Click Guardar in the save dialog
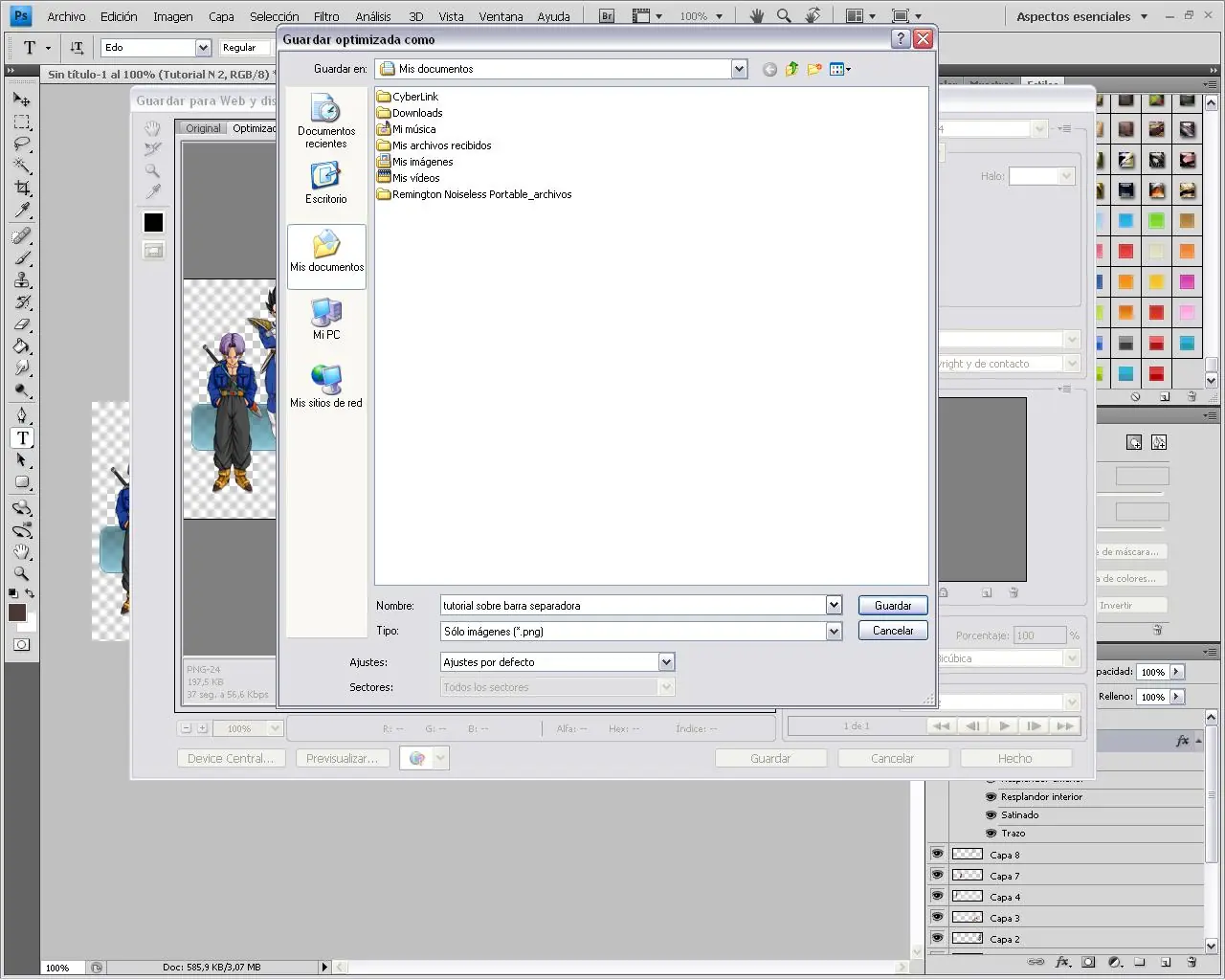Image resolution: width=1225 pixels, height=980 pixels. pyautogui.click(x=893, y=606)
